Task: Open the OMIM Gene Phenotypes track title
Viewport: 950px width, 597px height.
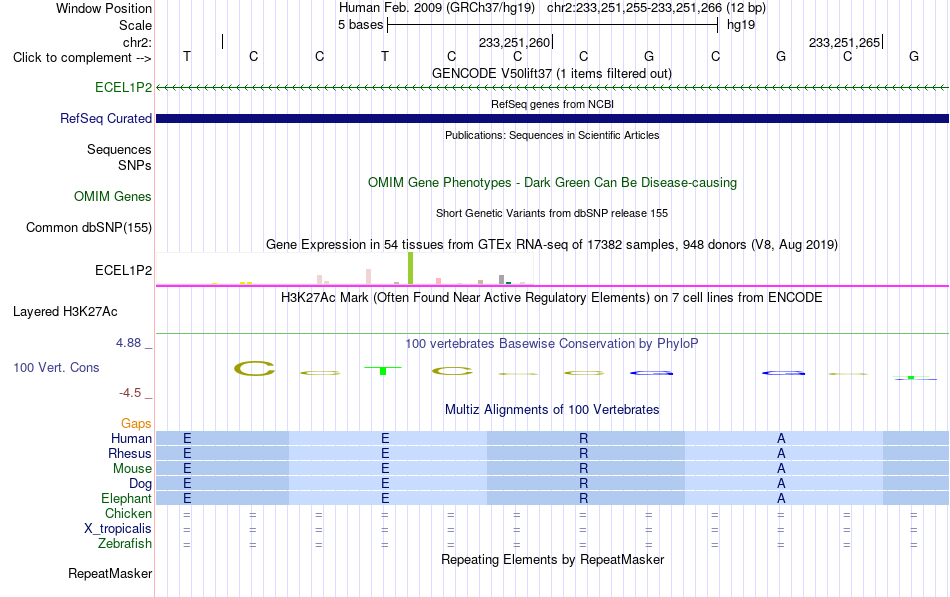Action: pos(552,182)
